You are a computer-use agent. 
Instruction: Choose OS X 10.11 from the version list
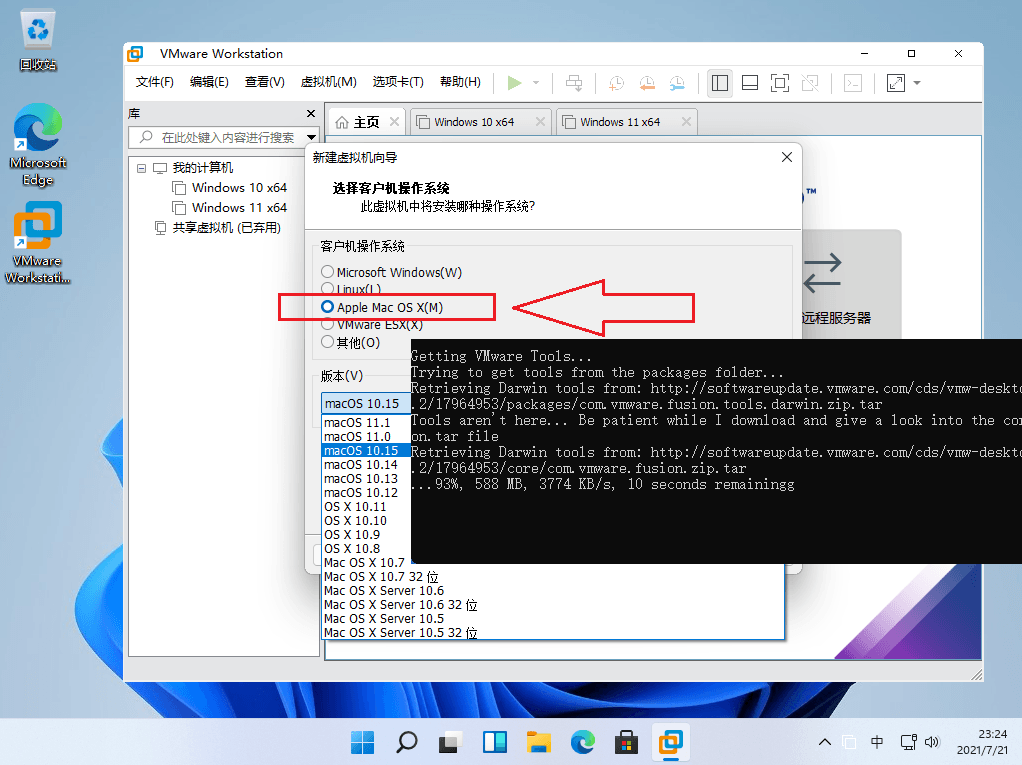pyautogui.click(x=366, y=507)
